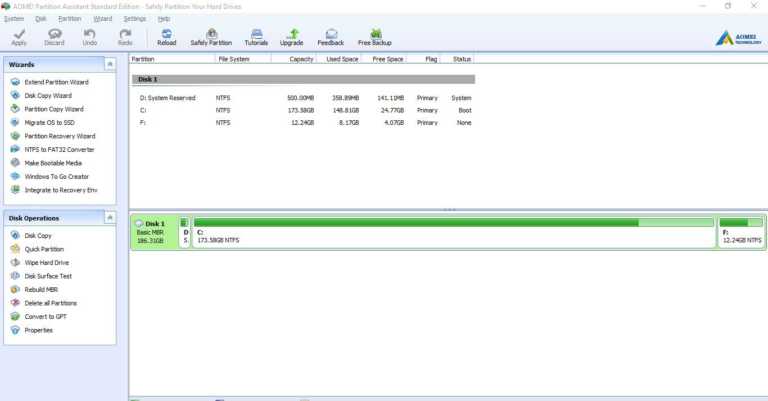Collapse the Wizards panel
768x401 pixels.
pyautogui.click(x=110, y=64)
